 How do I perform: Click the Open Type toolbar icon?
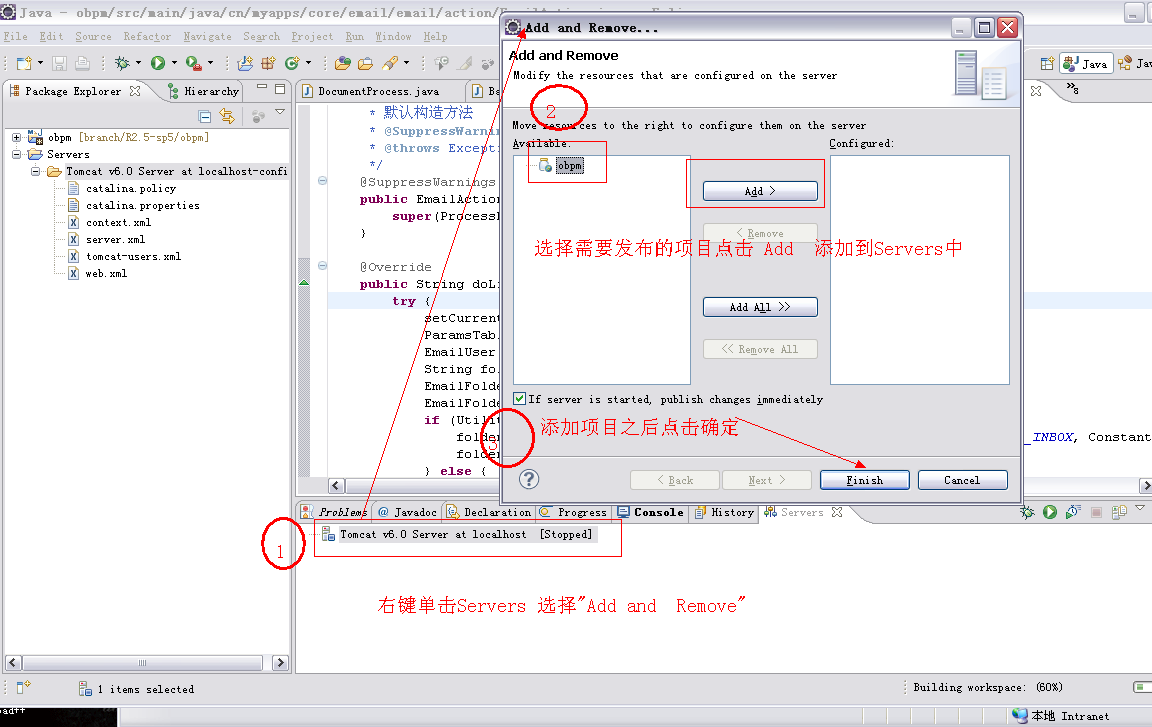pyautogui.click(x=342, y=63)
